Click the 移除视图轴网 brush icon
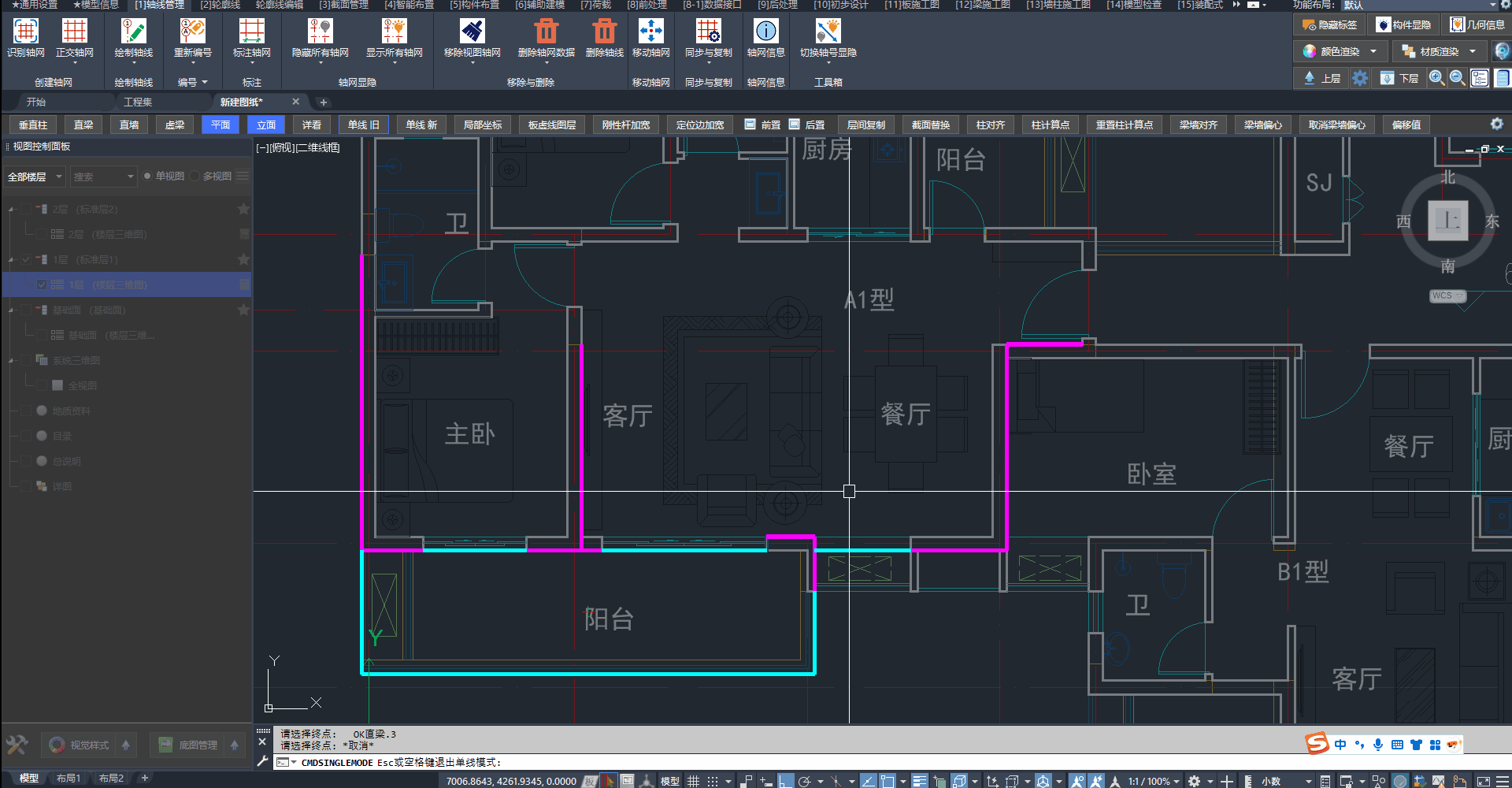 [472, 32]
